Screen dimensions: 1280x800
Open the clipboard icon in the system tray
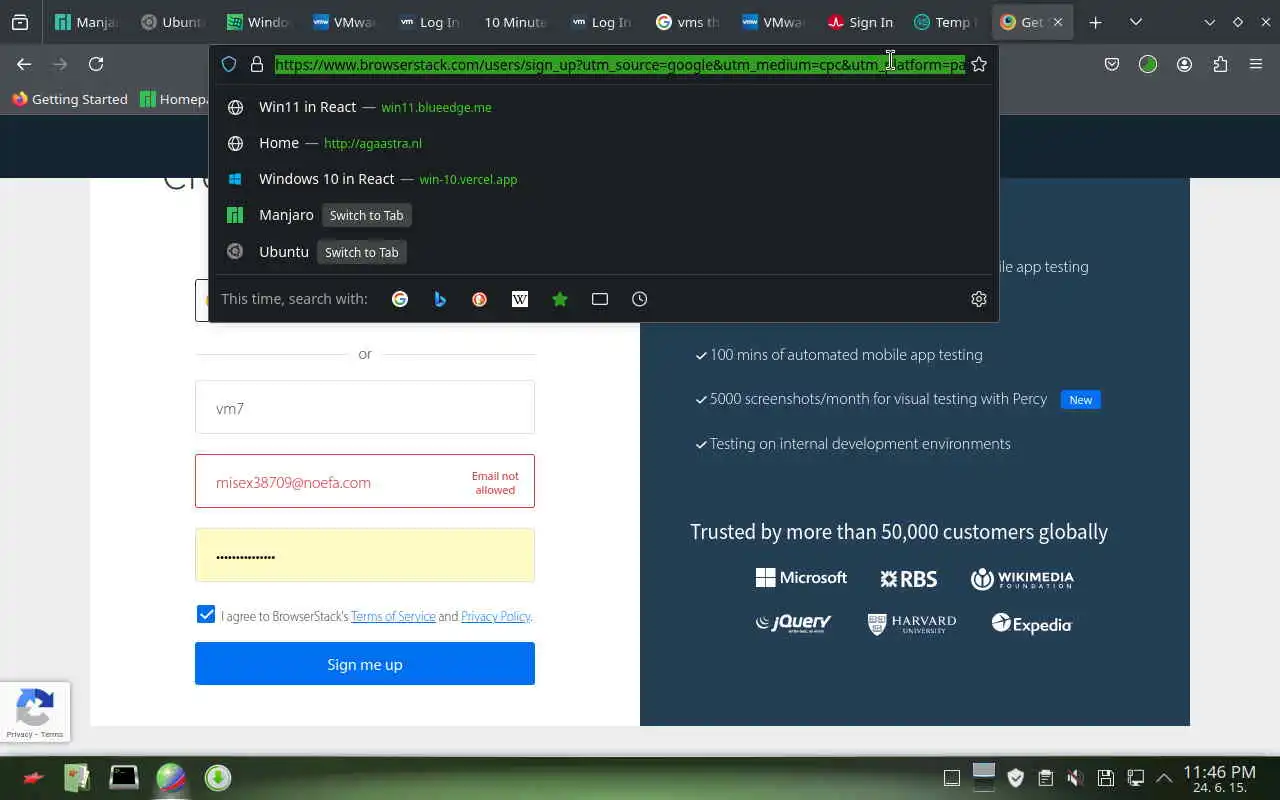tap(1045, 777)
